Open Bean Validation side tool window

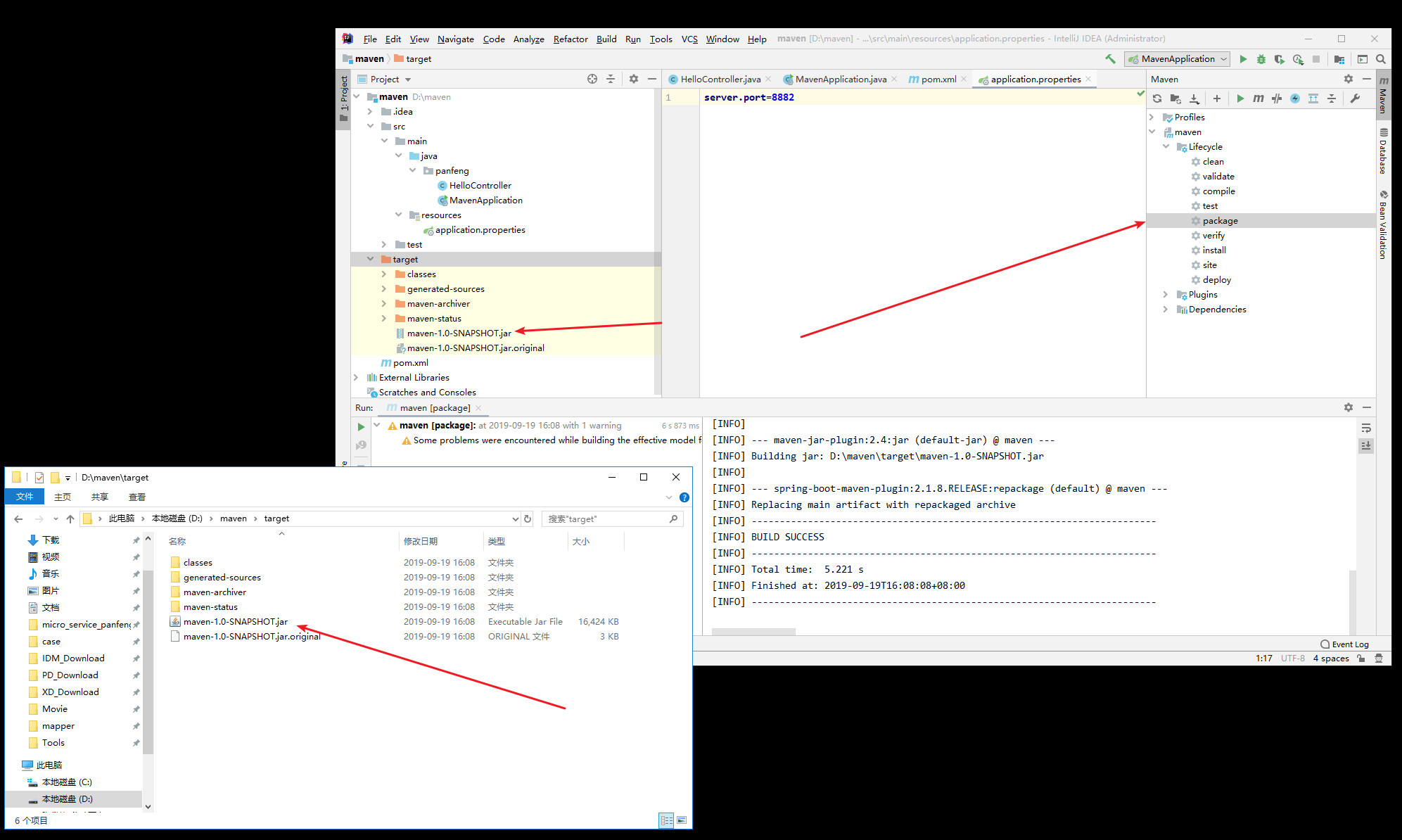coord(1384,224)
